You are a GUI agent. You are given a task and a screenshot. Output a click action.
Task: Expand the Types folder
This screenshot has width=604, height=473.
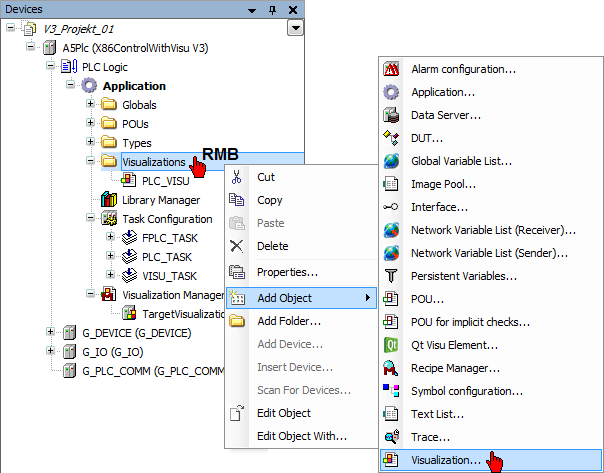pyautogui.click(x=90, y=142)
